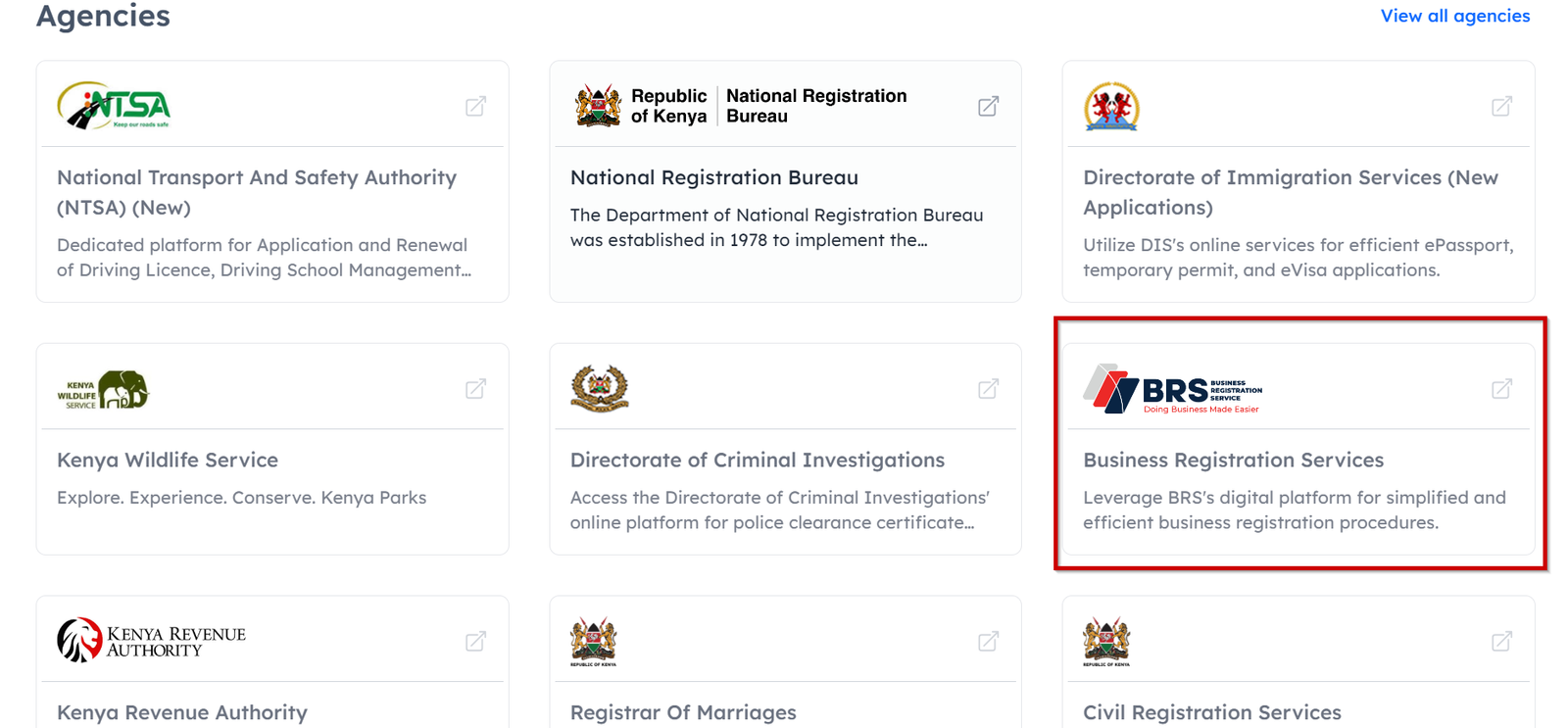Open external link icon on Civil Registration Services card
The height and width of the screenshot is (728, 1568).
coord(1501,642)
